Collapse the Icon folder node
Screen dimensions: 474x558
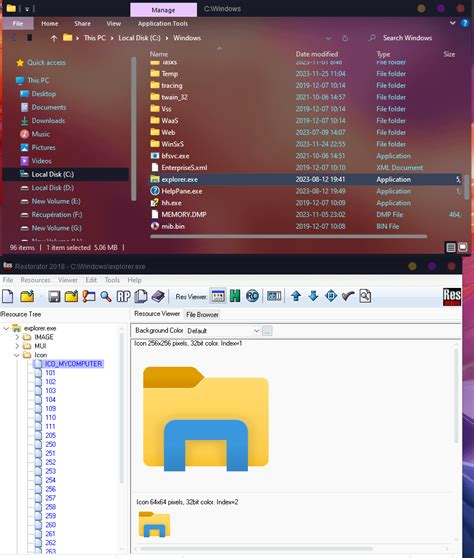pyautogui.click(x=17, y=355)
